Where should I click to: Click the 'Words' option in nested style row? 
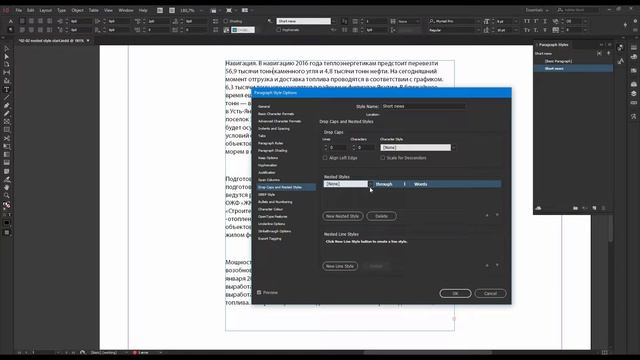click(x=420, y=184)
